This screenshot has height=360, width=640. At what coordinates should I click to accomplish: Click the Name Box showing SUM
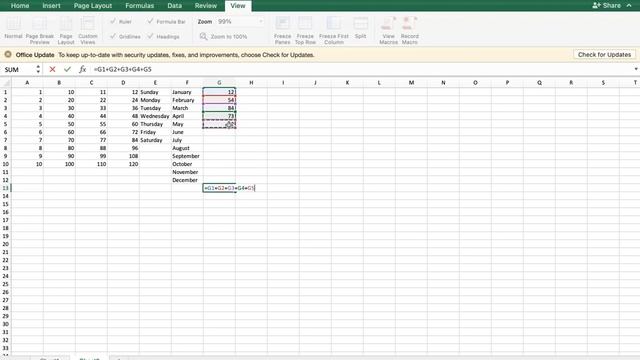tap(18, 69)
